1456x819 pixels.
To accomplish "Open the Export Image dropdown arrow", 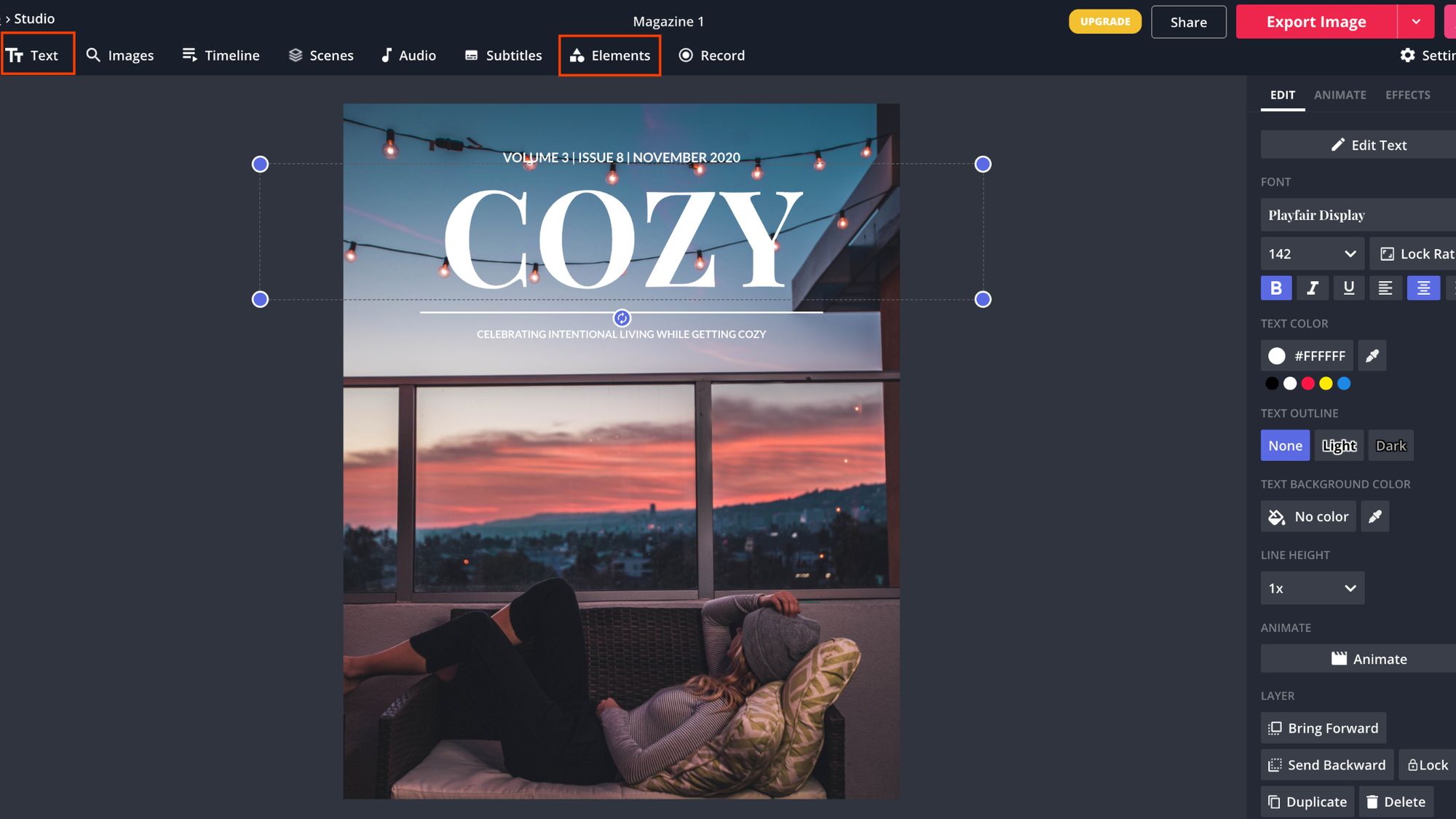I will coord(1416,22).
